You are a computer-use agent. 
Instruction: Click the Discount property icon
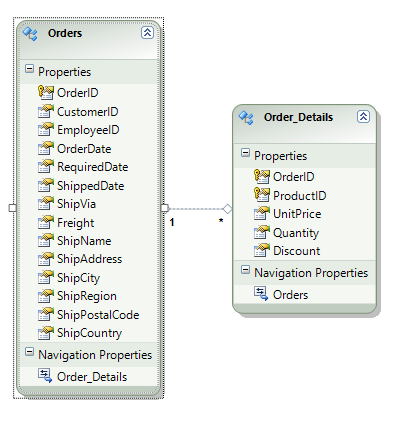pyautogui.click(x=262, y=250)
